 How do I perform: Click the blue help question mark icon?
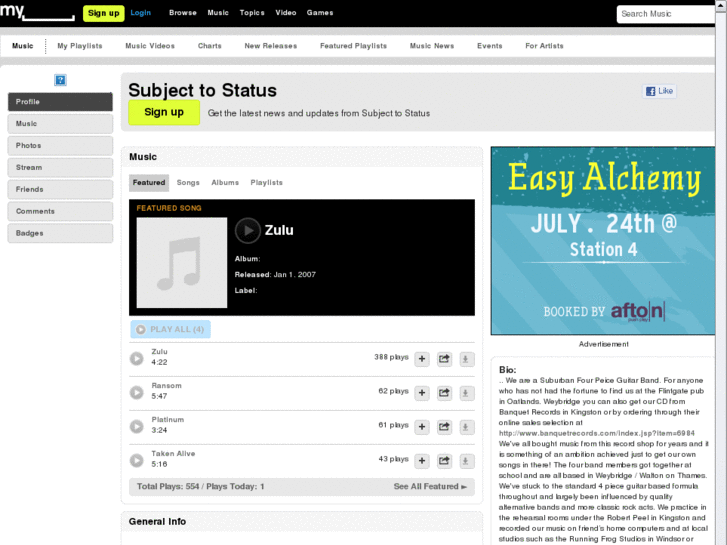(60, 80)
